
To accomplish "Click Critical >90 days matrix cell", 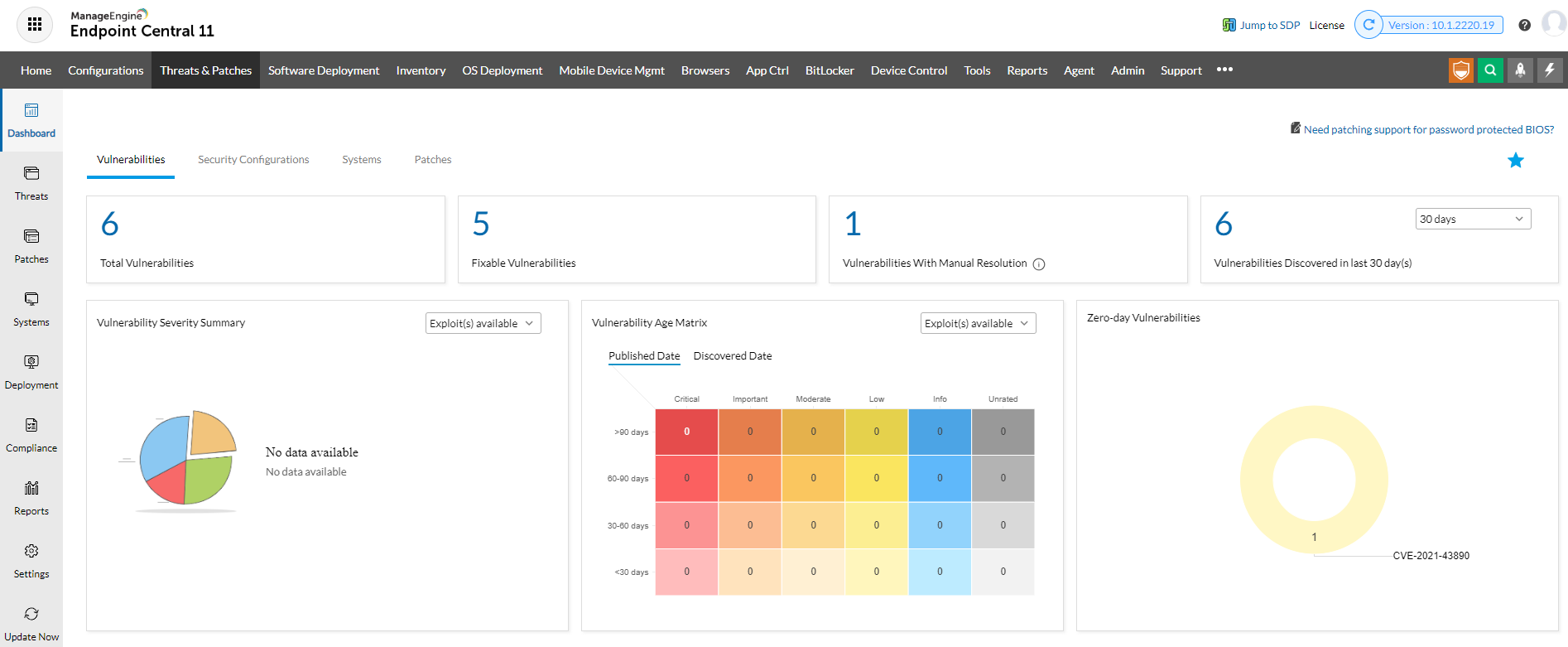I will [687, 432].
